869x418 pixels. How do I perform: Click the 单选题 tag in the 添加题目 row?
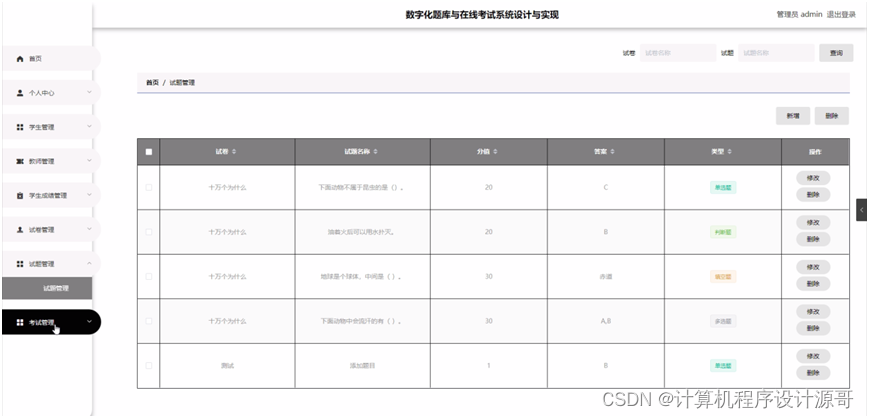click(x=723, y=365)
